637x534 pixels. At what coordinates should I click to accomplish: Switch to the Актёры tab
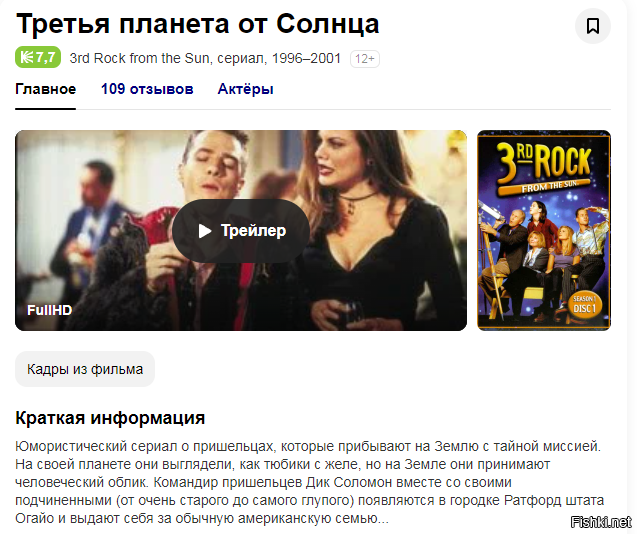245,89
